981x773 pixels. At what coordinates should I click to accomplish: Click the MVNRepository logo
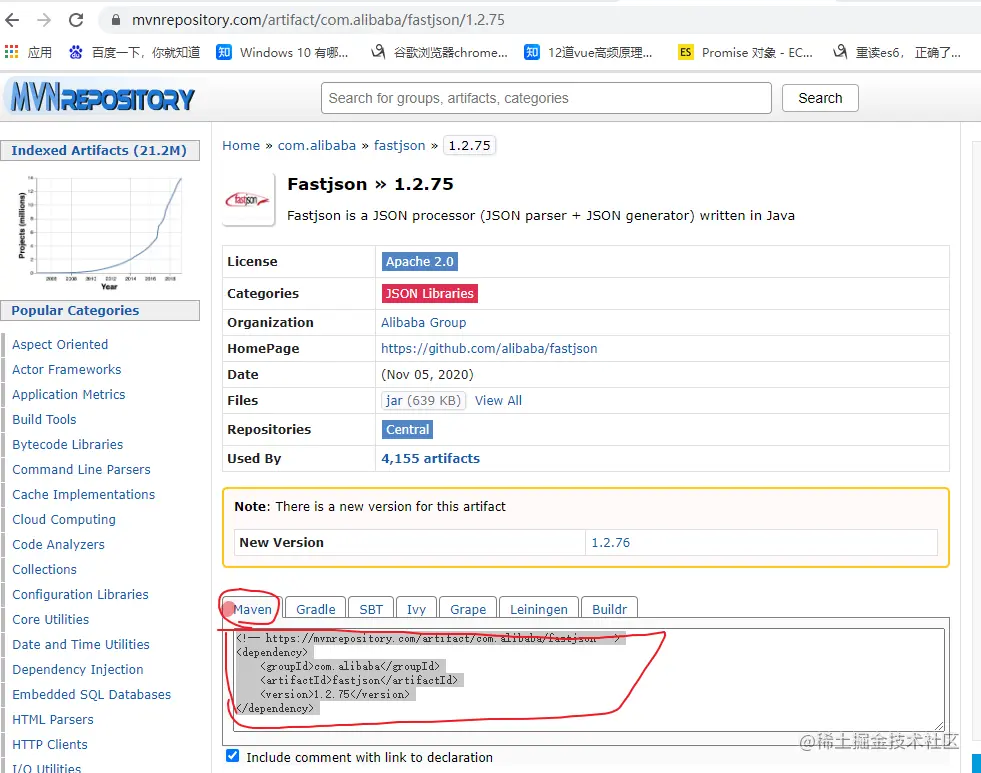[x=103, y=98]
